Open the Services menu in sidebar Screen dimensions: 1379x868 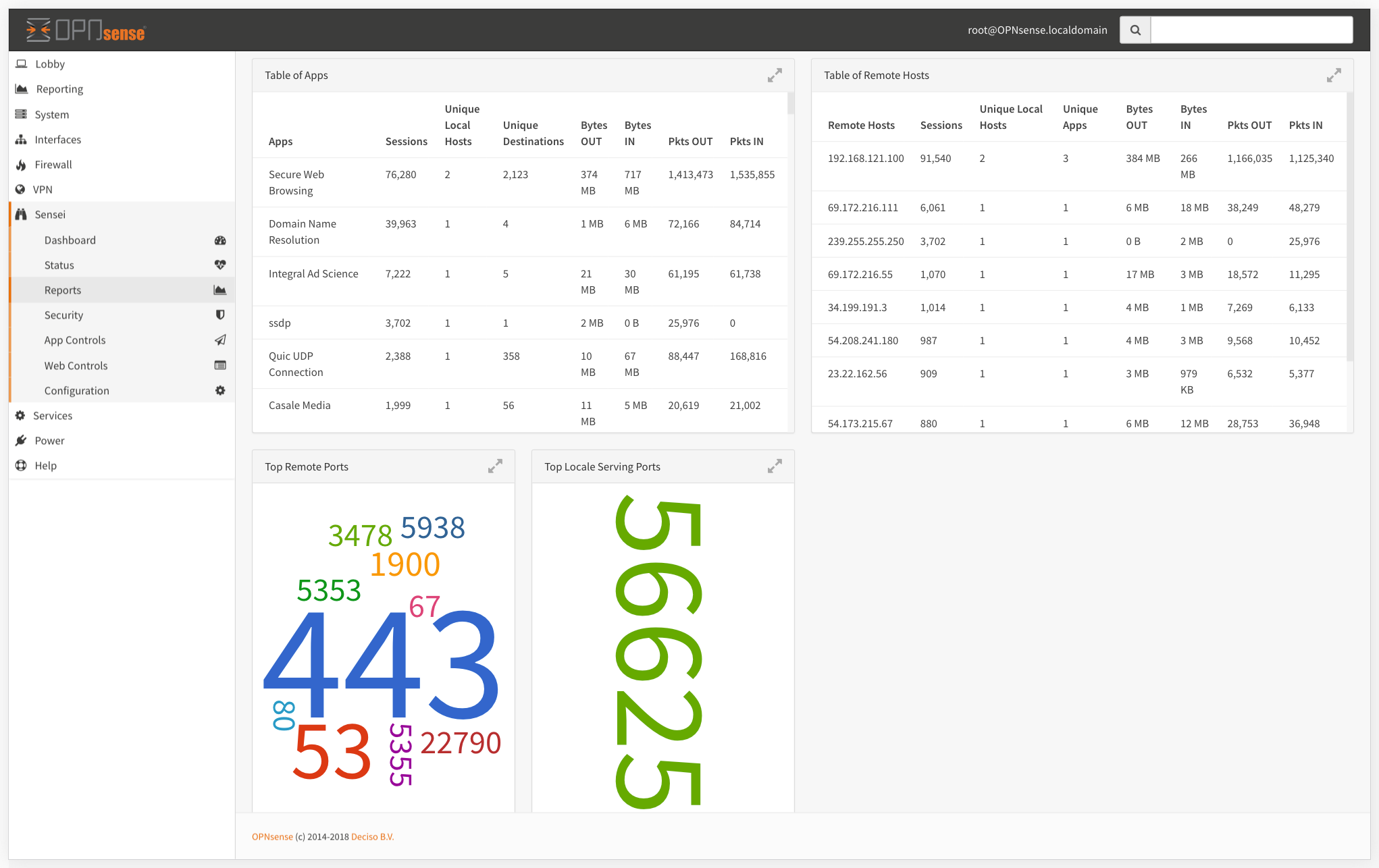(53, 415)
